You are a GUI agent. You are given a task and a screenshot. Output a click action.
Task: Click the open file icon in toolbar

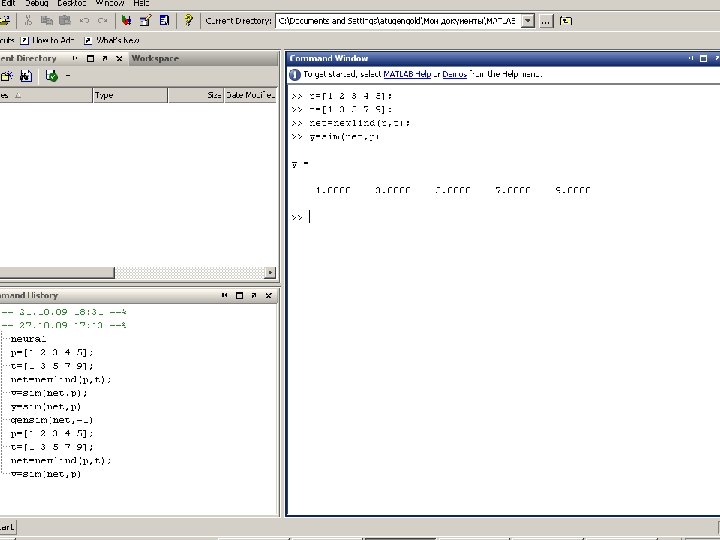pos(5,21)
